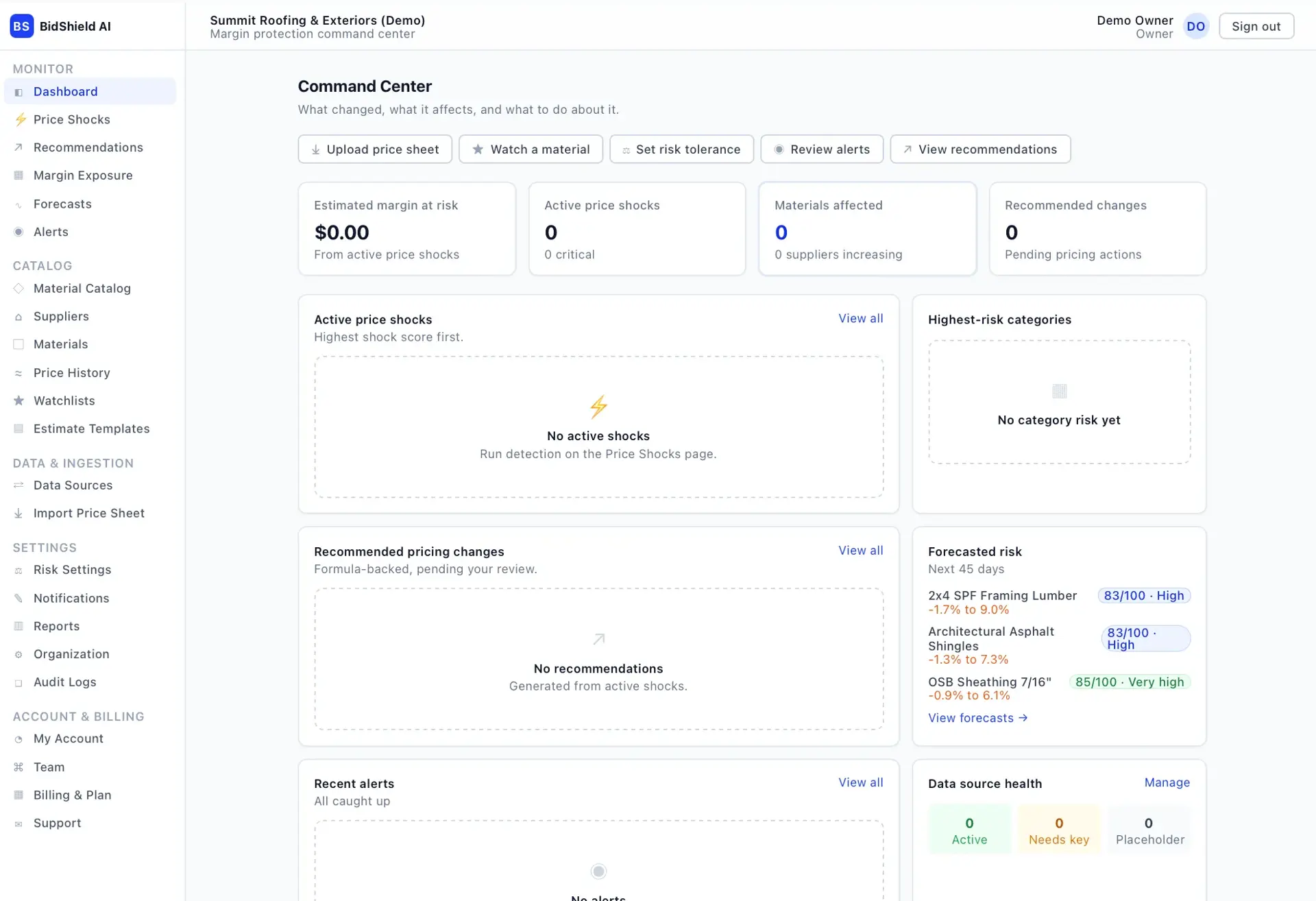Click the Watch a material button

click(x=531, y=149)
